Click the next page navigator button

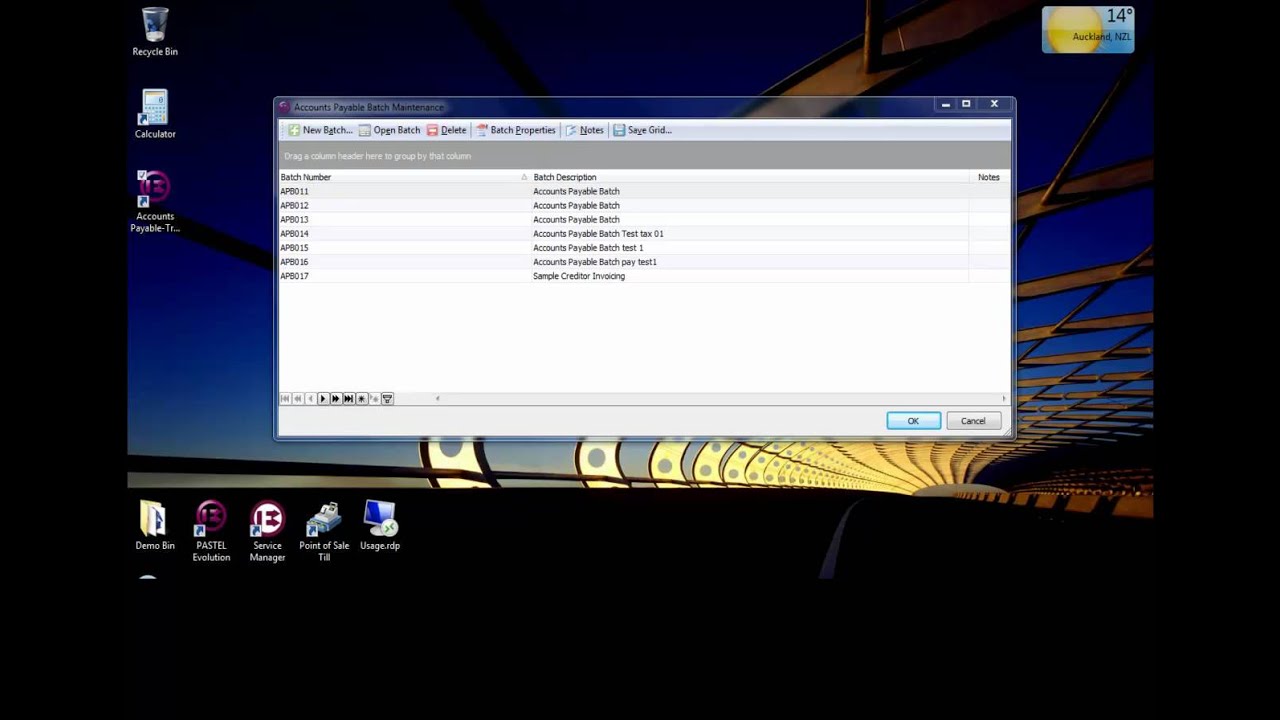[x=336, y=399]
